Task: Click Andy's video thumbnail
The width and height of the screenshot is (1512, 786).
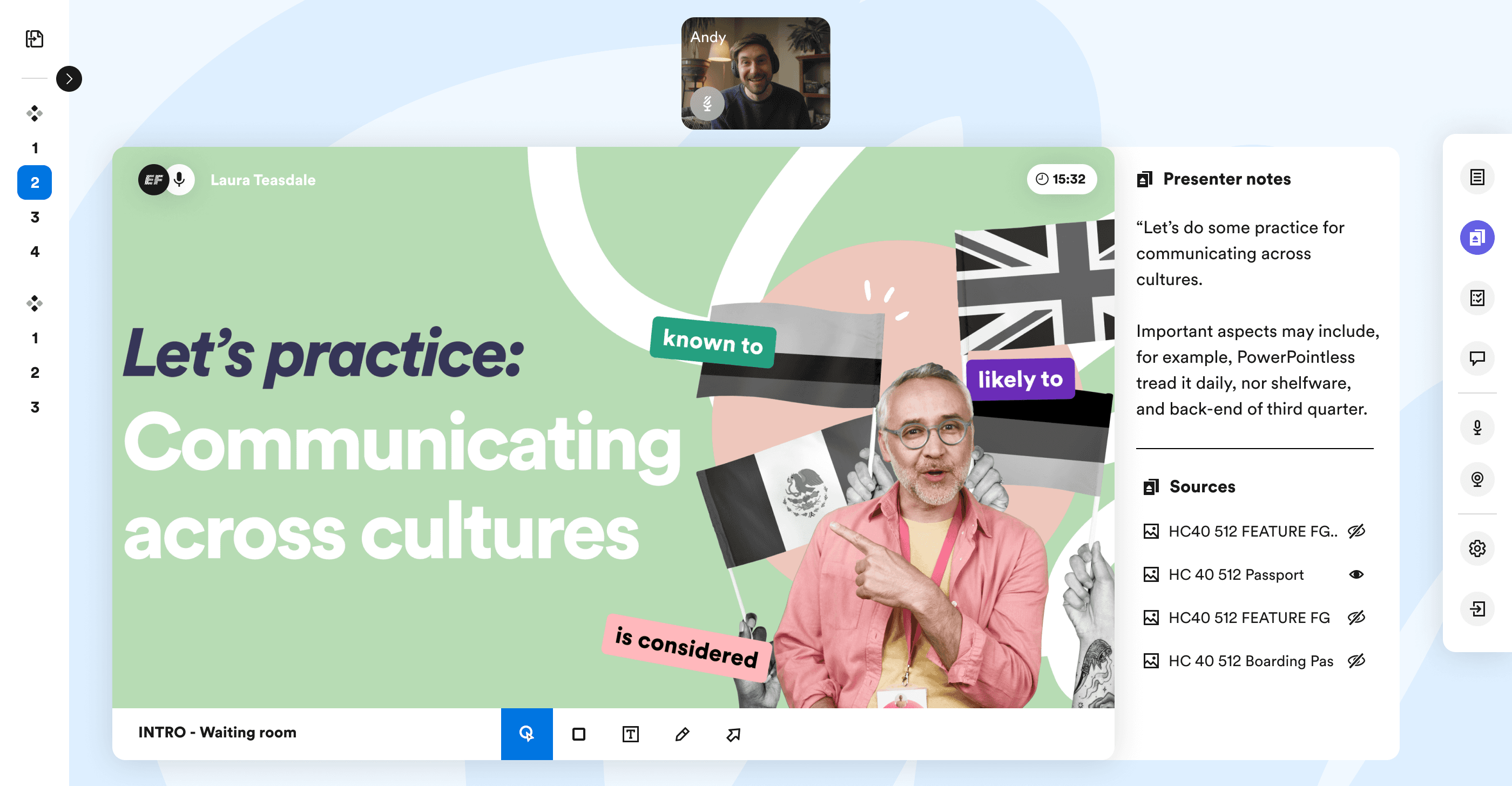Action: click(755, 73)
